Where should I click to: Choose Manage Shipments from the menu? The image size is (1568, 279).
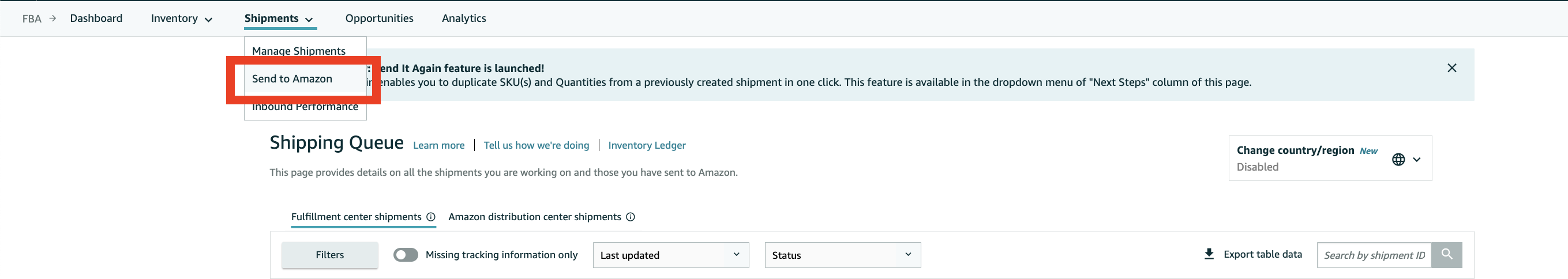pyautogui.click(x=299, y=51)
